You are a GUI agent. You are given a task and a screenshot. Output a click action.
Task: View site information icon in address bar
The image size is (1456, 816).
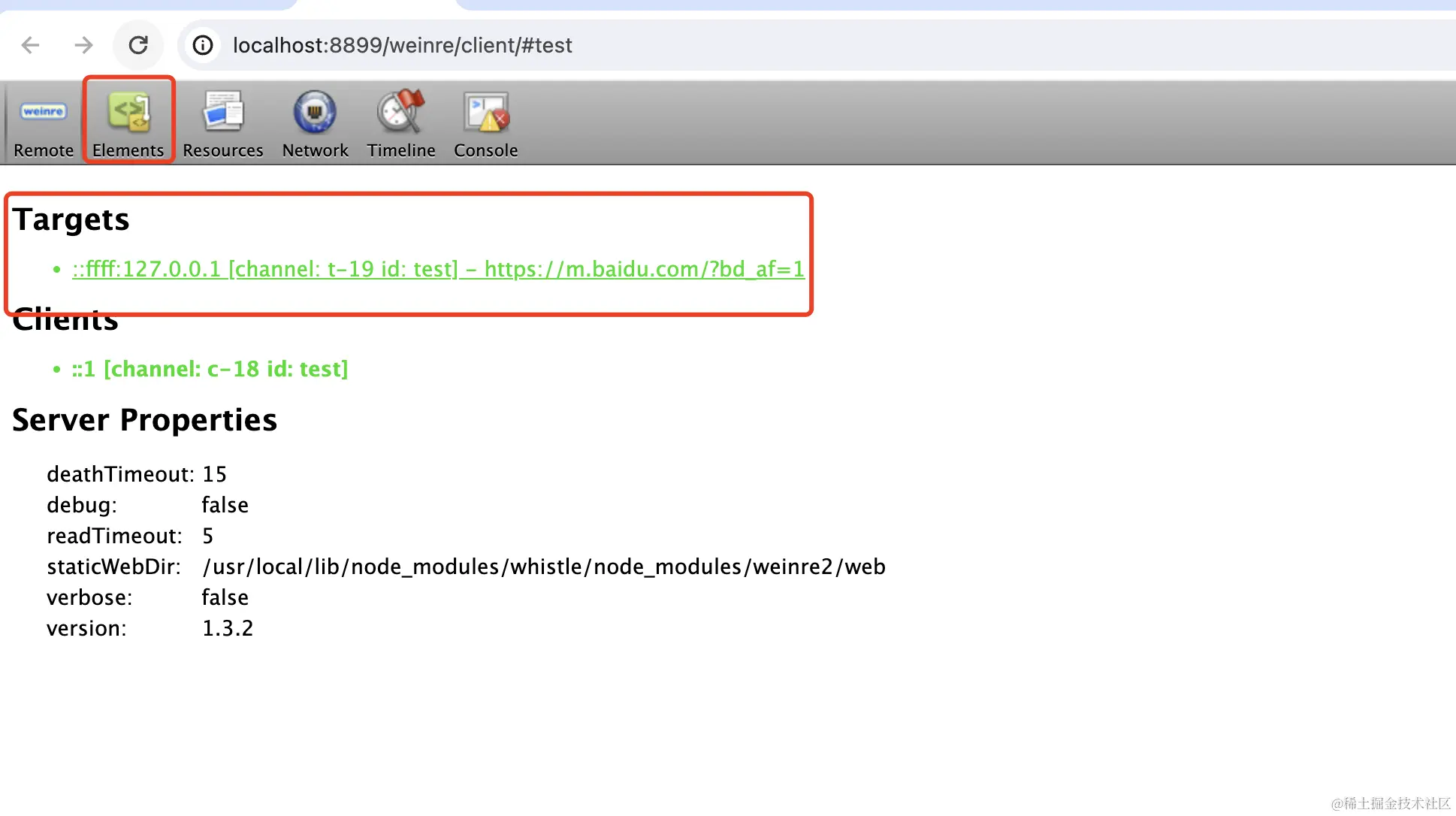point(203,45)
